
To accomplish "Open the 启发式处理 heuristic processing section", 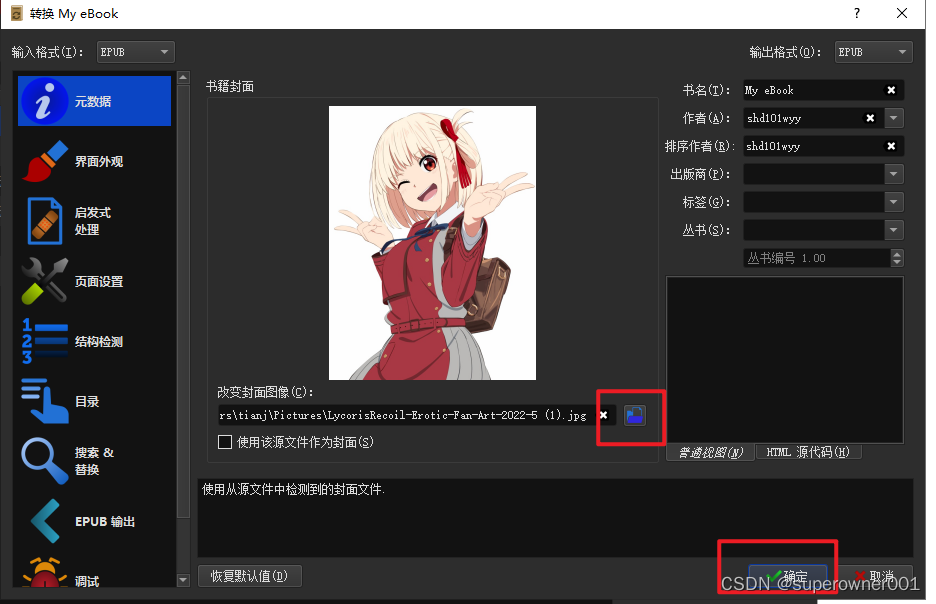I will click(94, 221).
